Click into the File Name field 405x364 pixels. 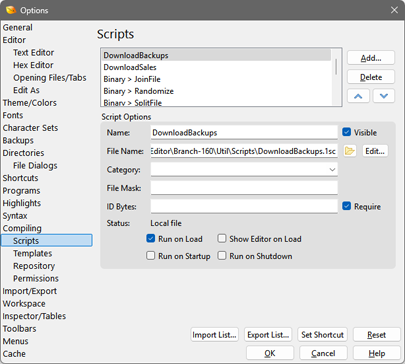click(244, 151)
